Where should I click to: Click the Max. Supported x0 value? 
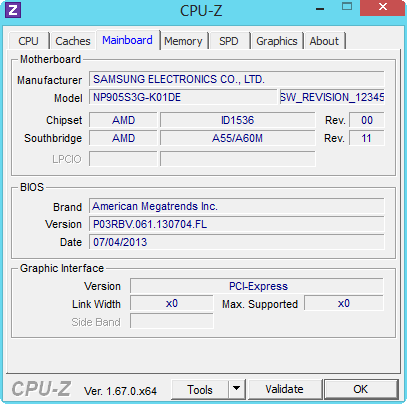click(344, 304)
